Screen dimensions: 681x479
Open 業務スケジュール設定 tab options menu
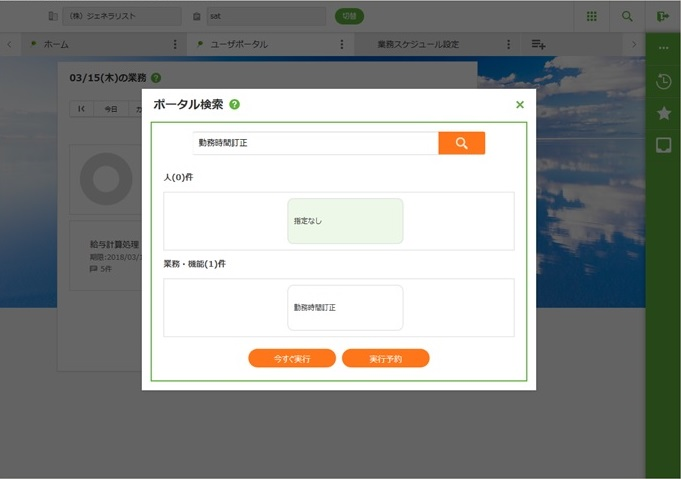coord(509,44)
